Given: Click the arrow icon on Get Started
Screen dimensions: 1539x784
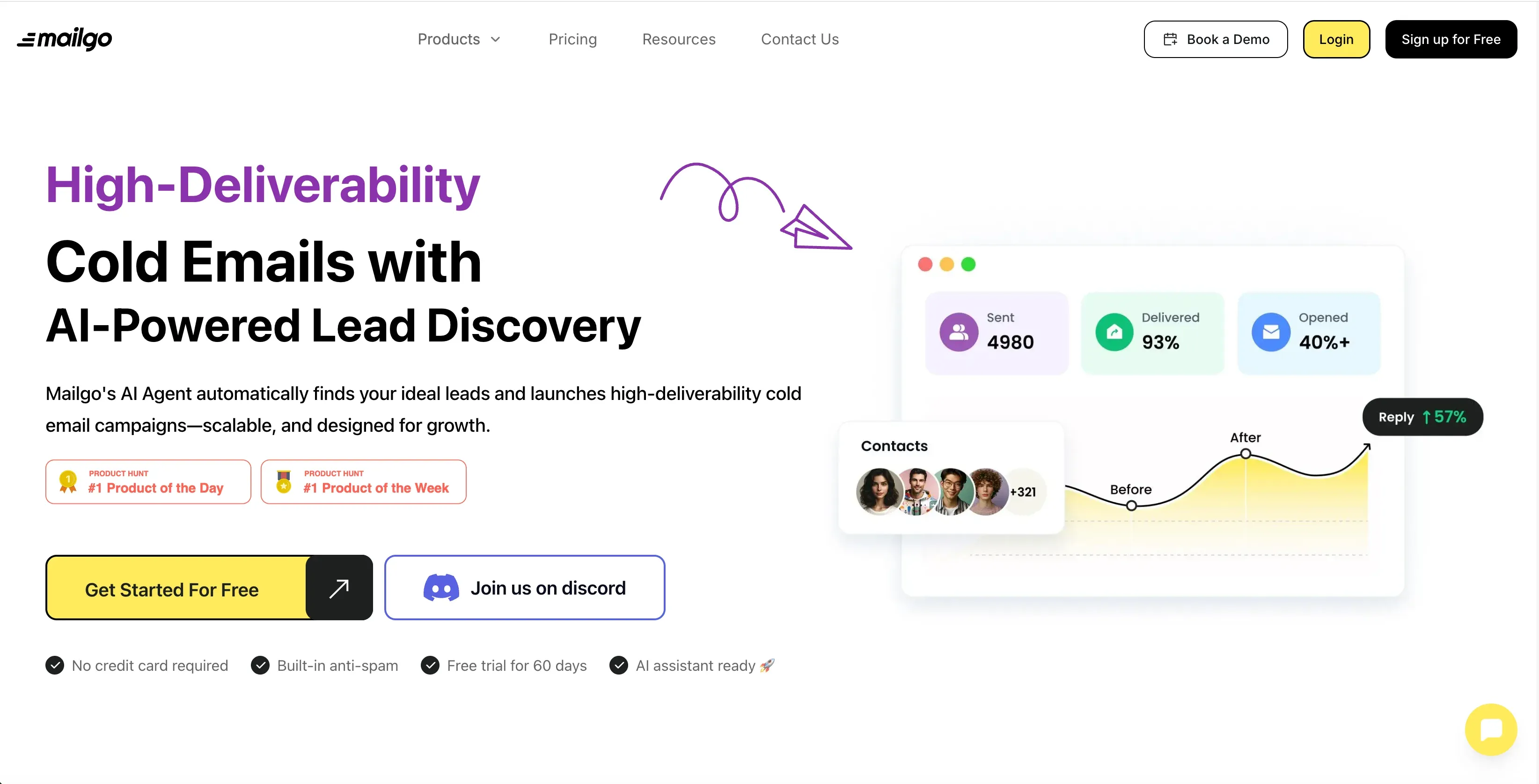Looking at the screenshot, I should pyautogui.click(x=339, y=588).
